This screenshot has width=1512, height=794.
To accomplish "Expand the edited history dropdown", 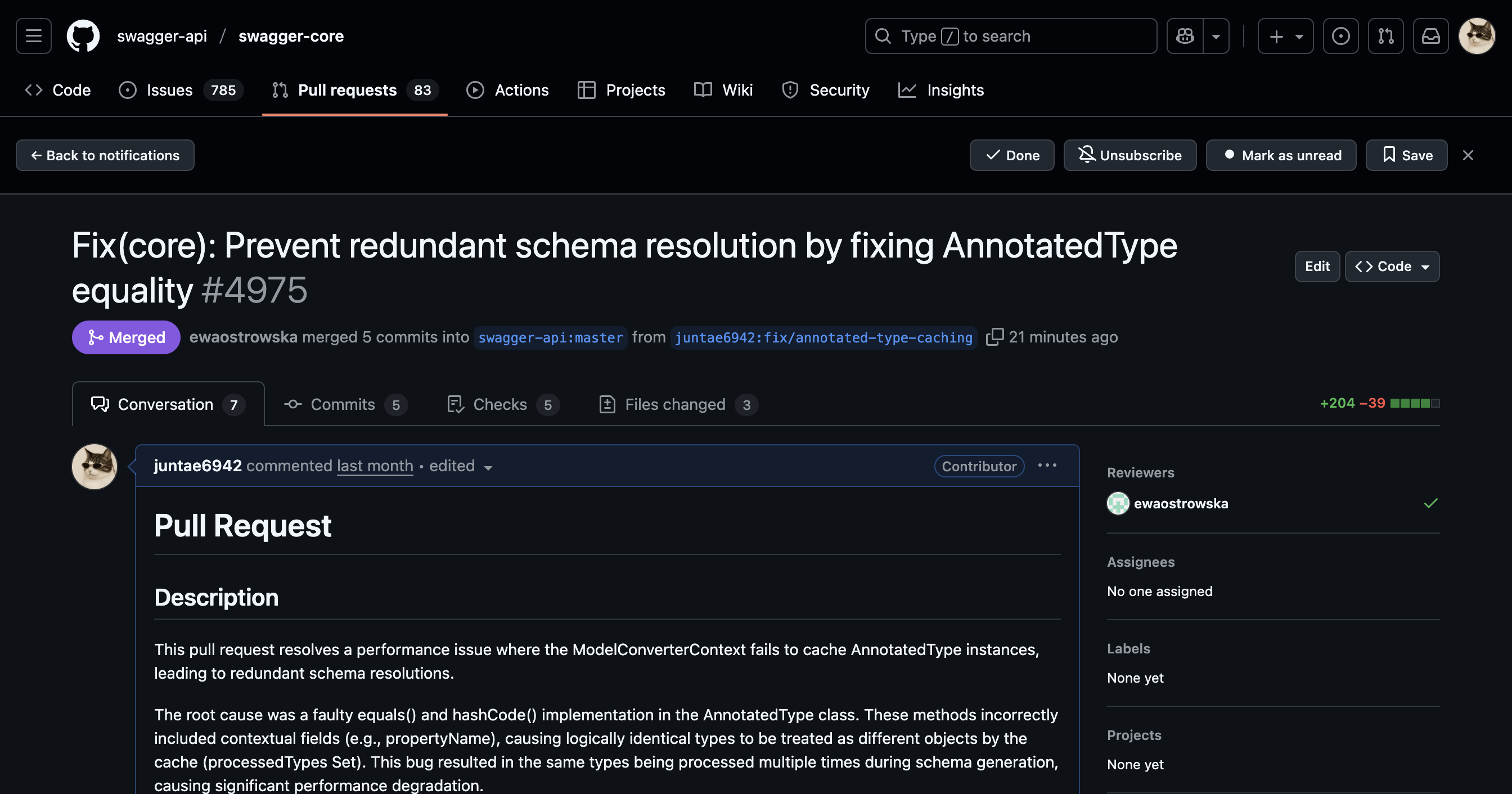I will click(x=488, y=467).
